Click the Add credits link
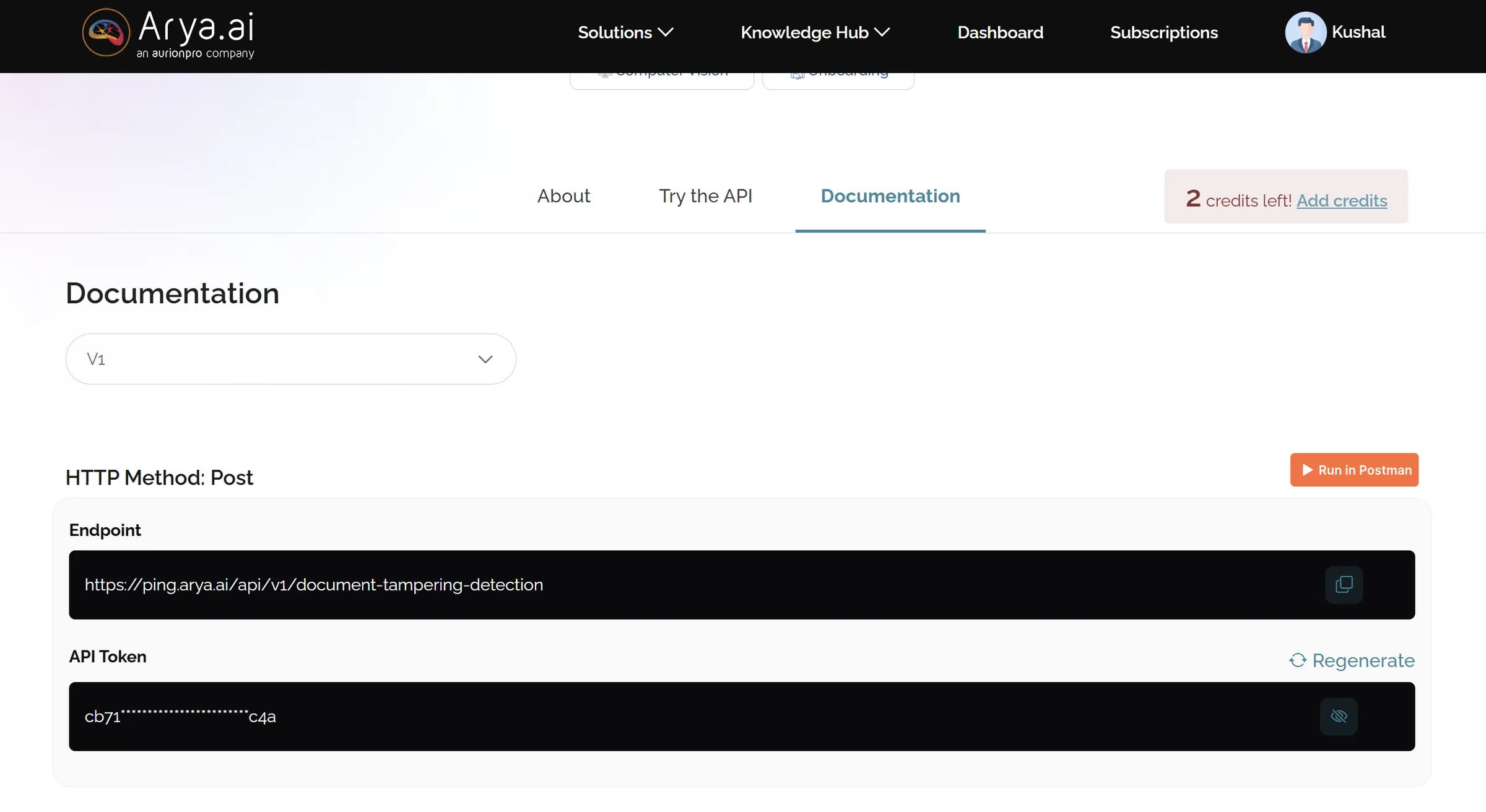1486x812 pixels. point(1342,201)
